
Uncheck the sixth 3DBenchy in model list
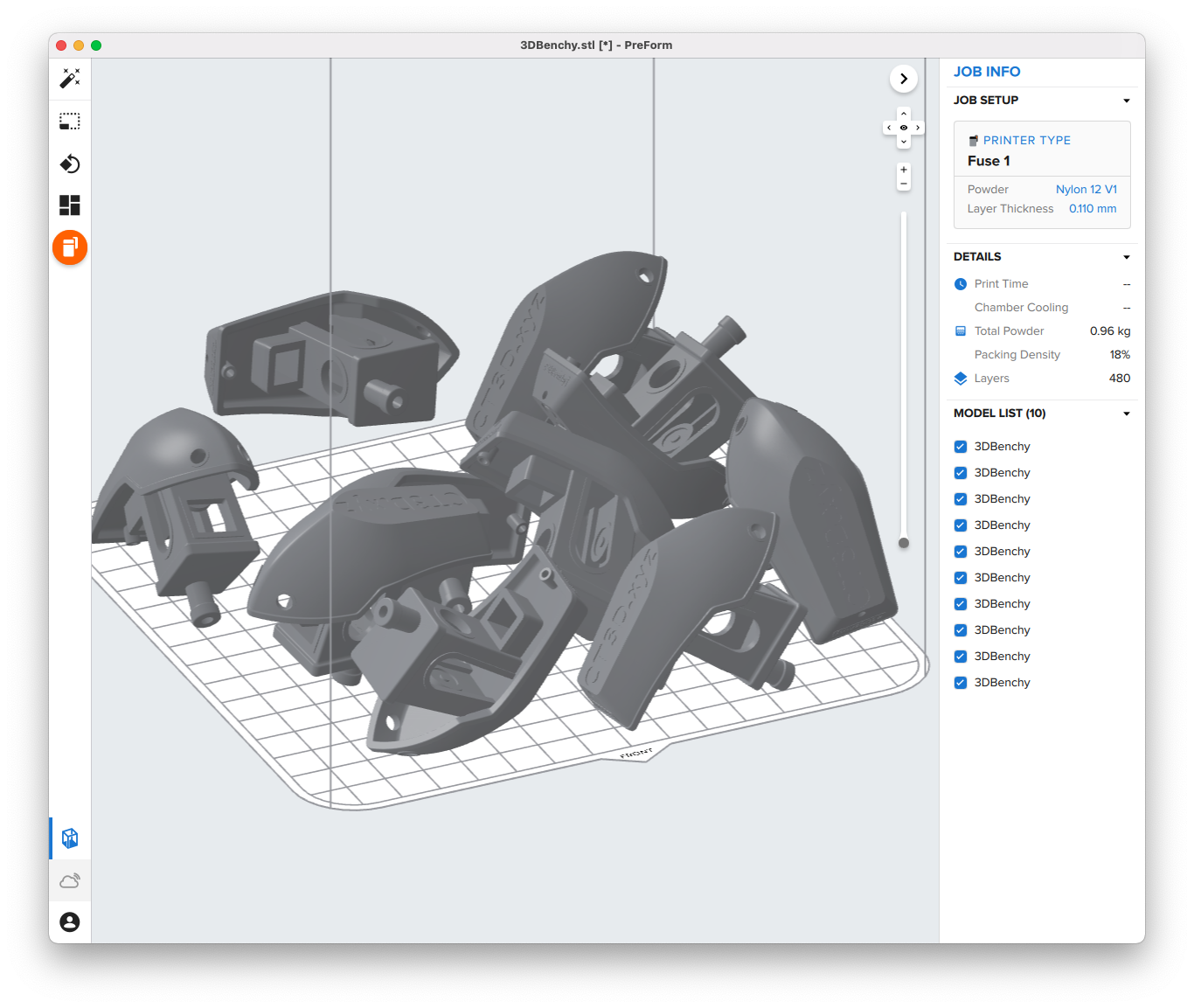961,578
